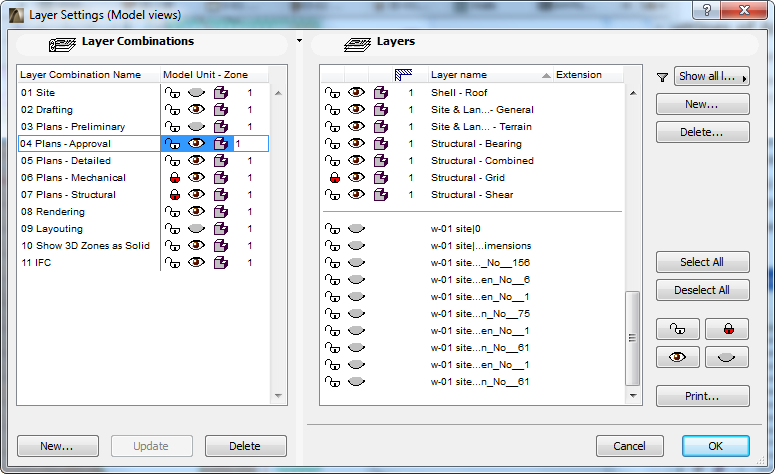Select the 08 Rendering layer combination
Image resolution: width=775 pixels, height=474 pixels.
coord(53,212)
